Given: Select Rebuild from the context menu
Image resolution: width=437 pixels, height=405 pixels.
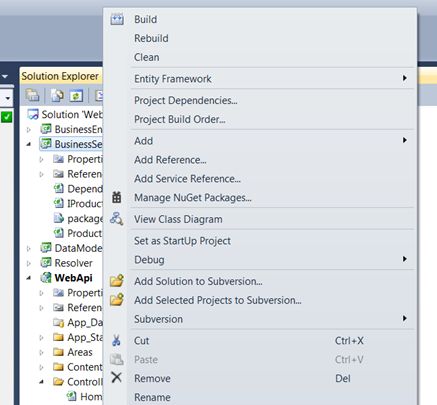Looking at the screenshot, I should tap(151, 38).
